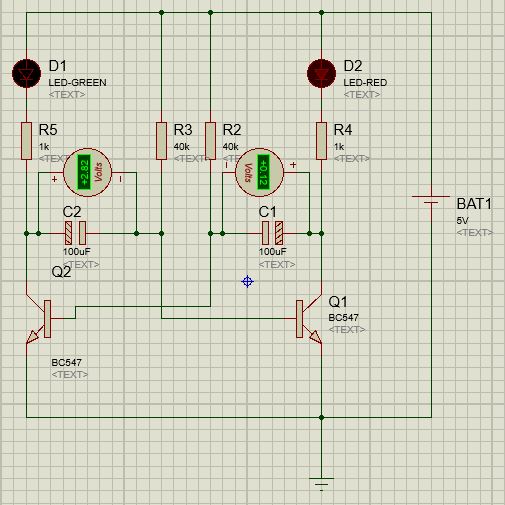Click the <TEXT> placeholder under LED-RED
Viewport: 505px width, 505px height.
362,95
